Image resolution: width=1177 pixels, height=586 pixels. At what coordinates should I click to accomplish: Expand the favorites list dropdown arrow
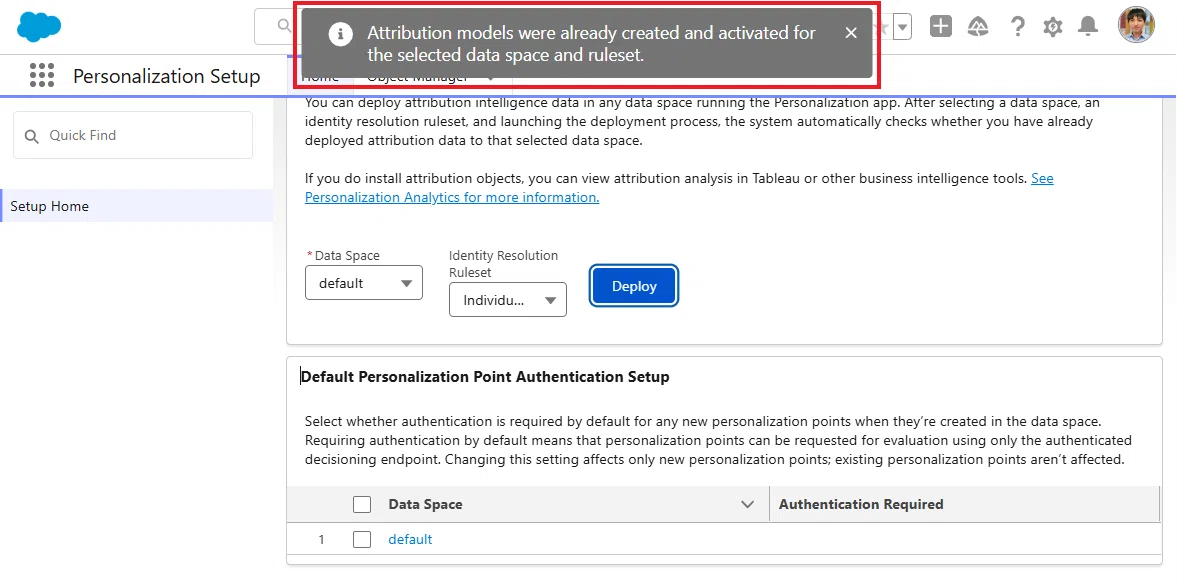[903, 27]
